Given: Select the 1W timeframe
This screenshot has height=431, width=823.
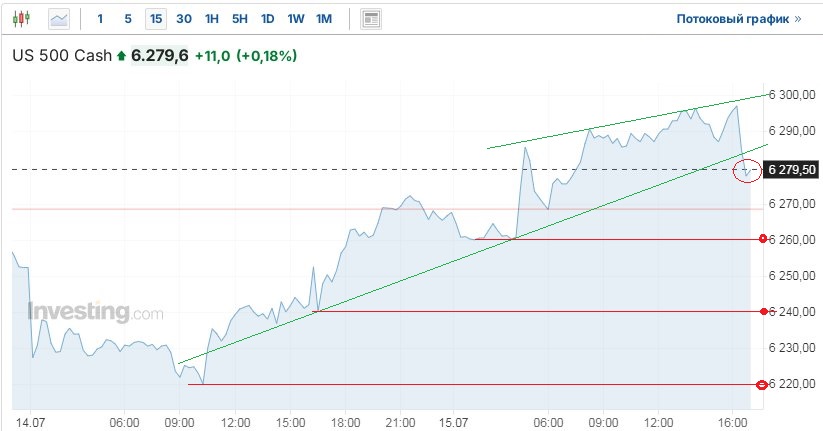Looking at the screenshot, I should [x=296, y=19].
